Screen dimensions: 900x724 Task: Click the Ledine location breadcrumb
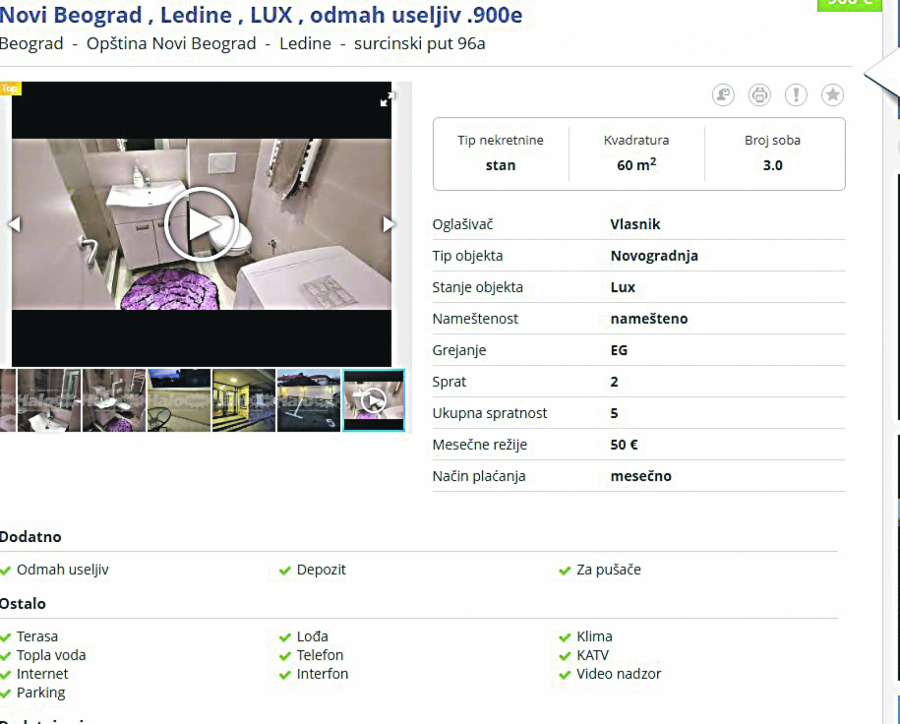coord(305,44)
